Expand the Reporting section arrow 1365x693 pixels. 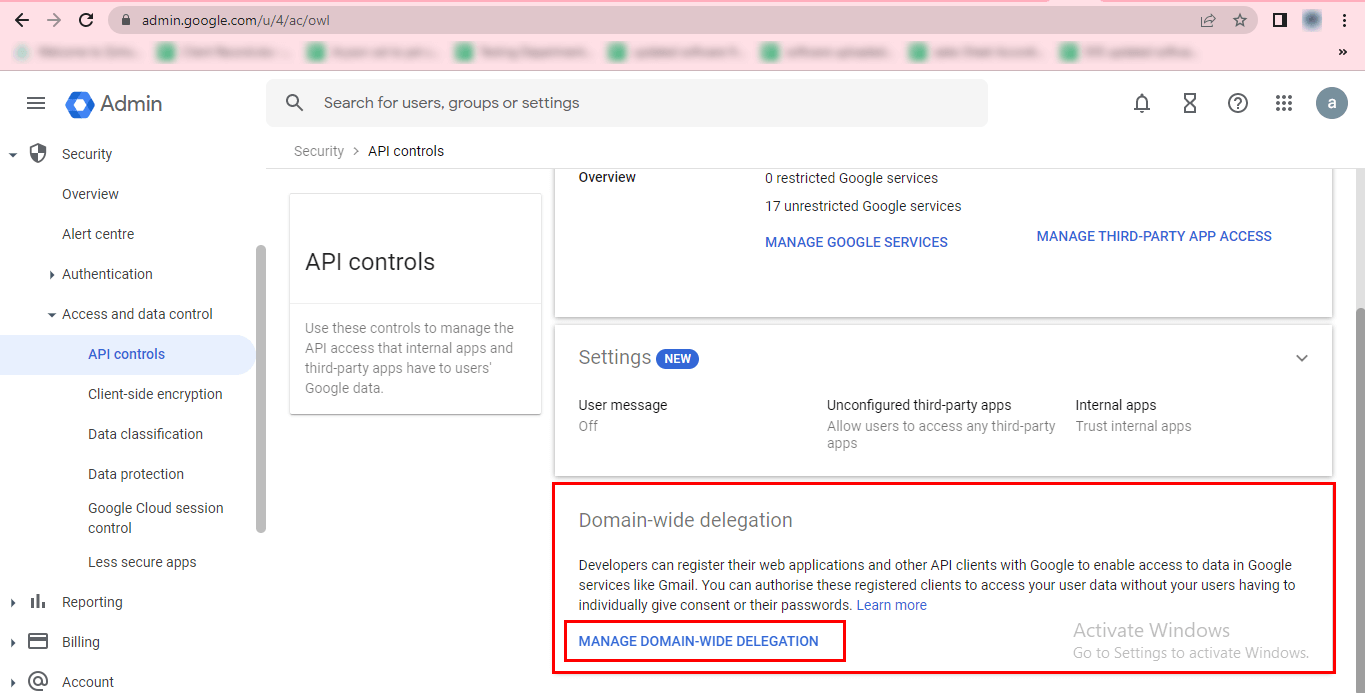tap(13, 602)
